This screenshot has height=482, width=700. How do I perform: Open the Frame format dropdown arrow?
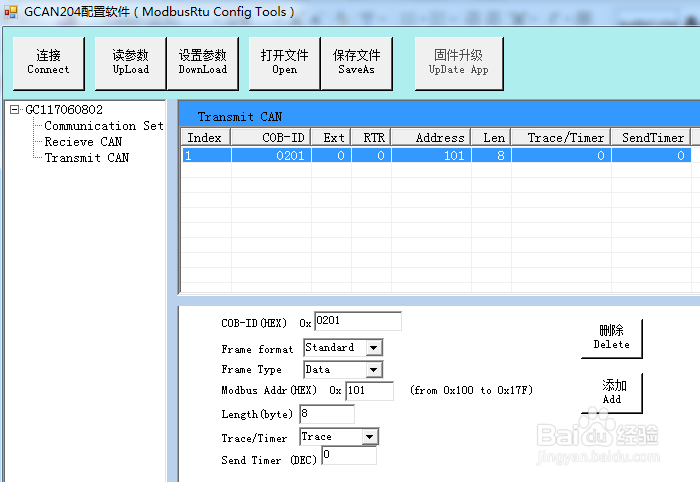pos(374,347)
